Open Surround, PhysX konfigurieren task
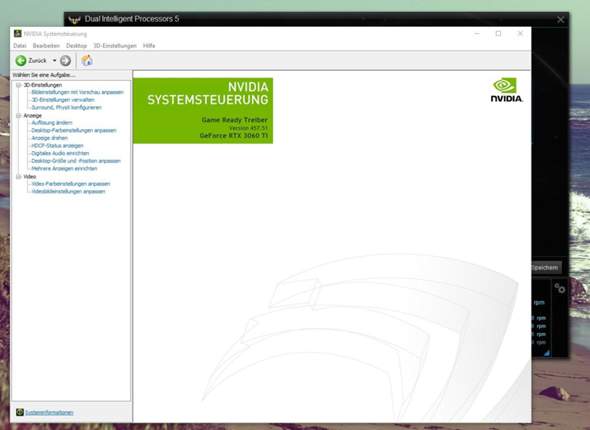 [x=67, y=108]
